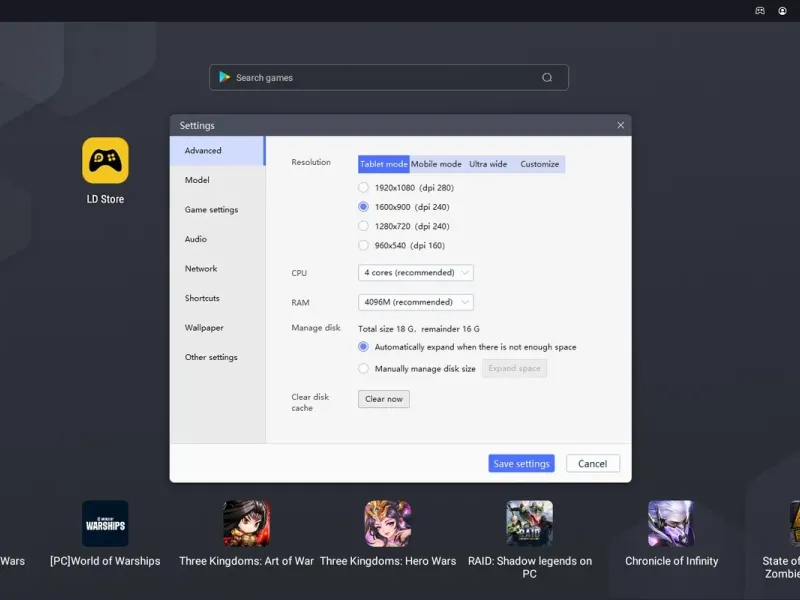
Task: Open Three Kingdoms: Hero Wars icon
Action: coord(388,523)
